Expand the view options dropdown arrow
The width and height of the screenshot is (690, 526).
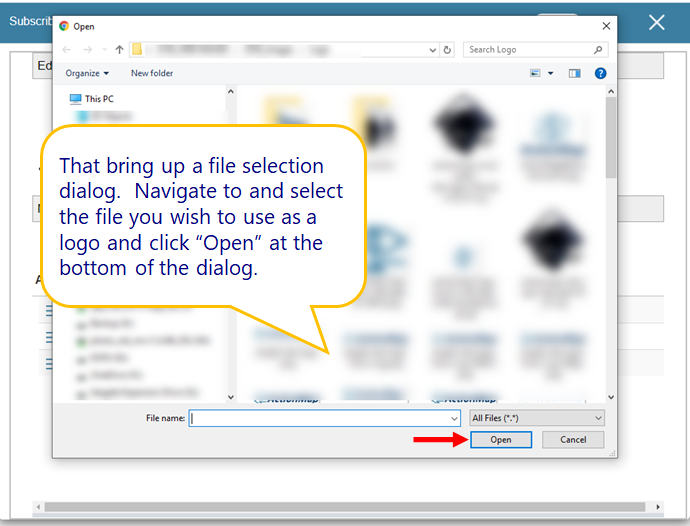click(x=549, y=73)
